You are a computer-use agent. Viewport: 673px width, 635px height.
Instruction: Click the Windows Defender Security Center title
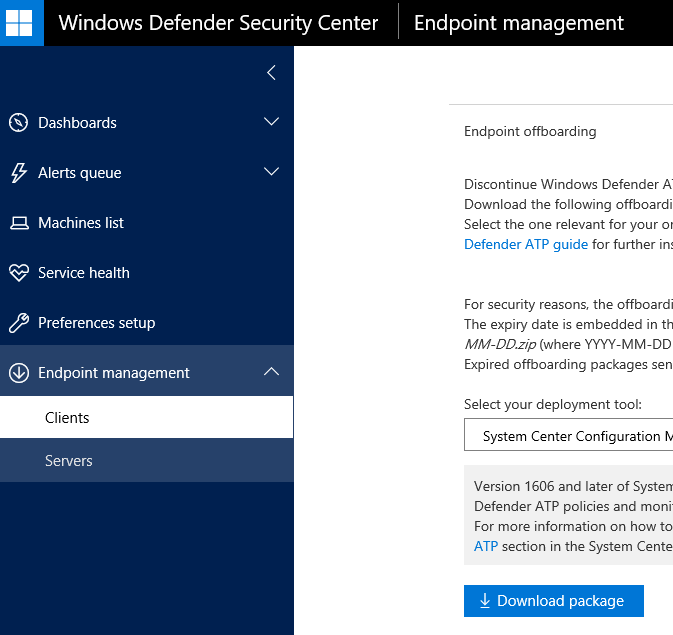(218, 23)
